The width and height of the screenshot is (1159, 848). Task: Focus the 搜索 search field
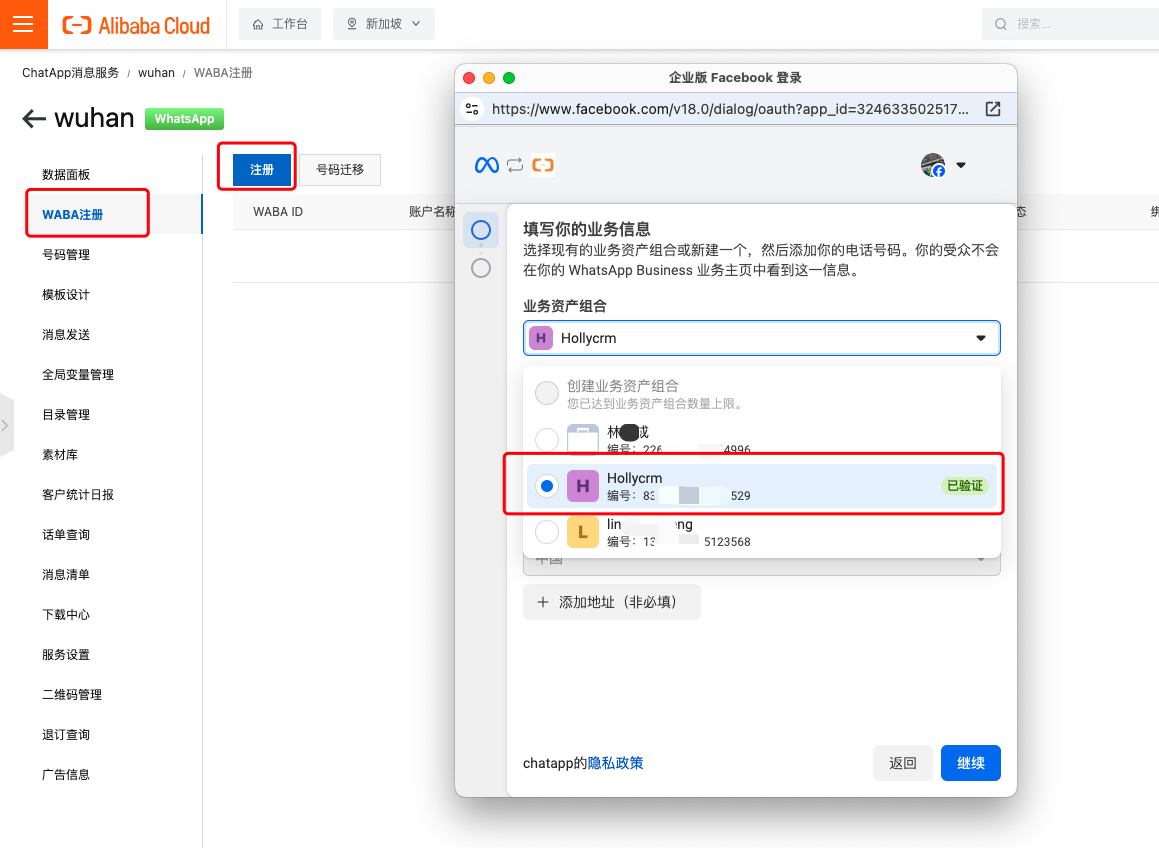1072,24
